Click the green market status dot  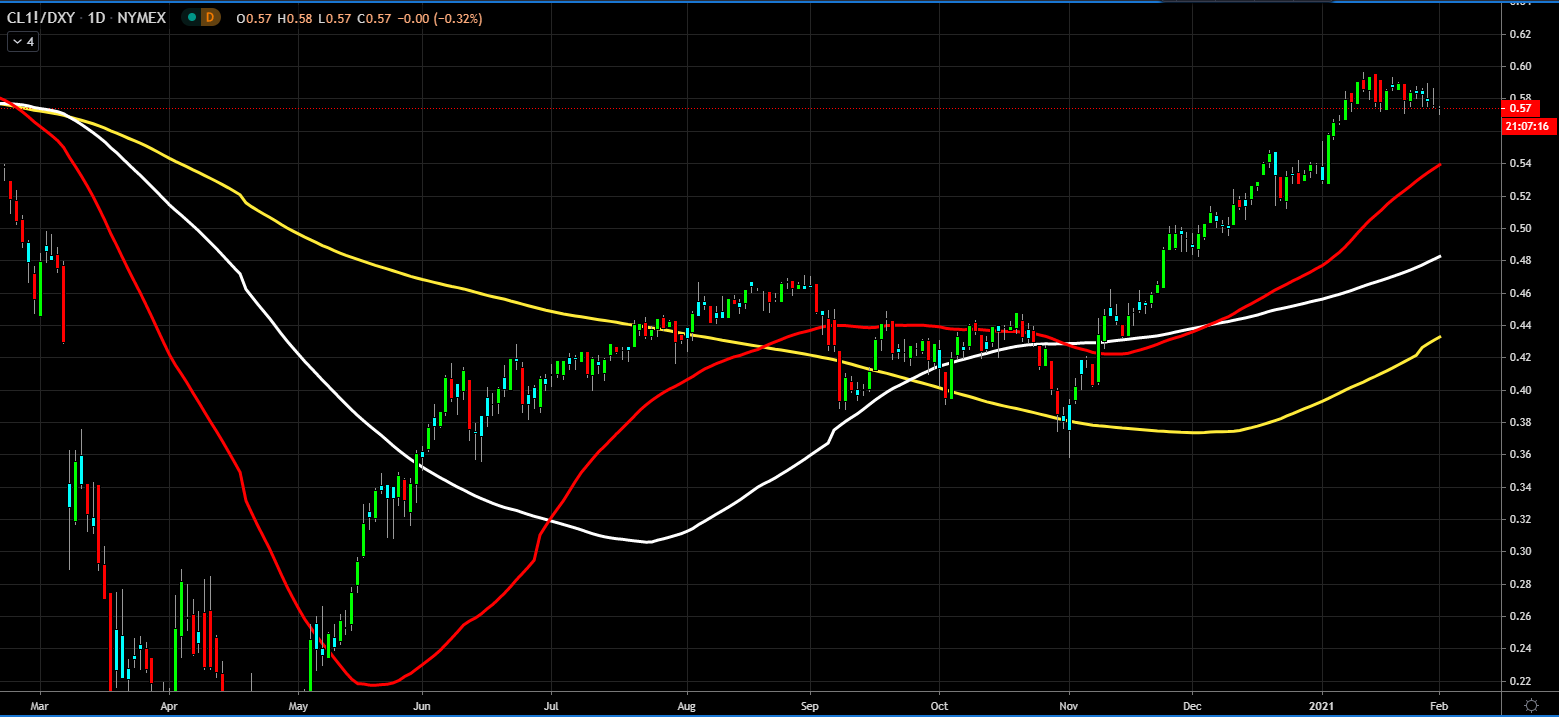point(192,17)
